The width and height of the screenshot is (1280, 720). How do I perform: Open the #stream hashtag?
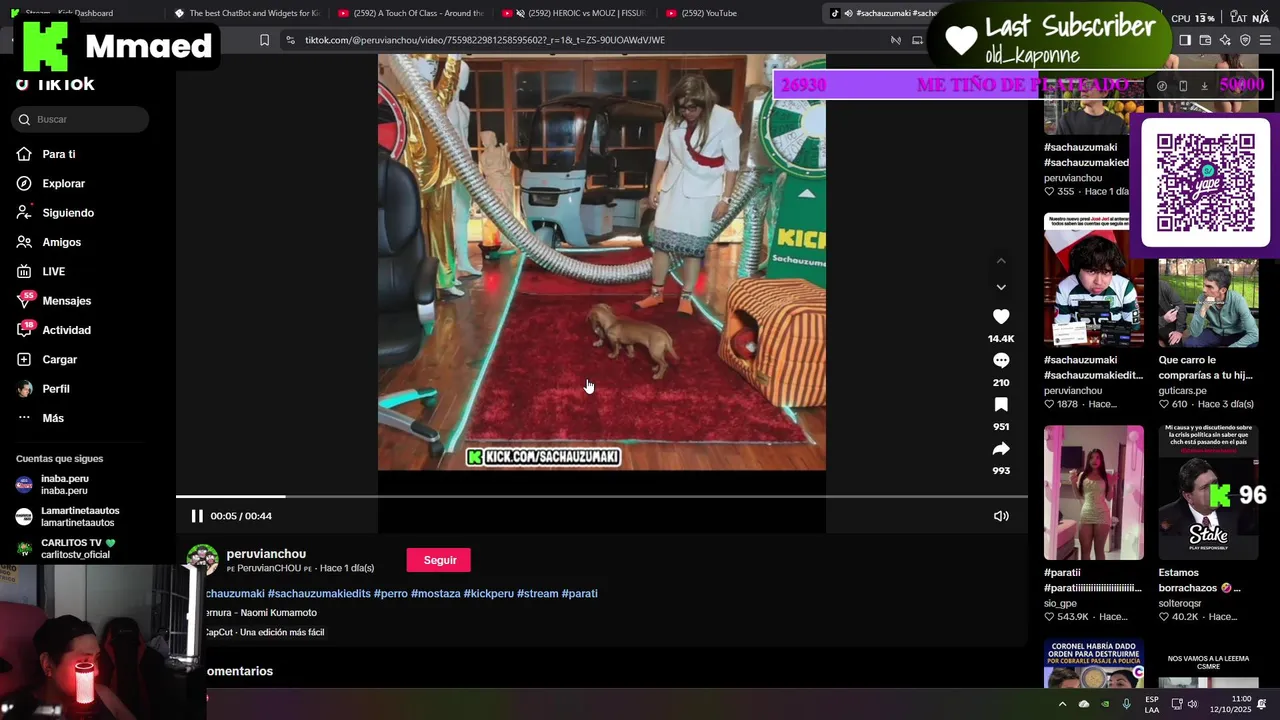538,593
